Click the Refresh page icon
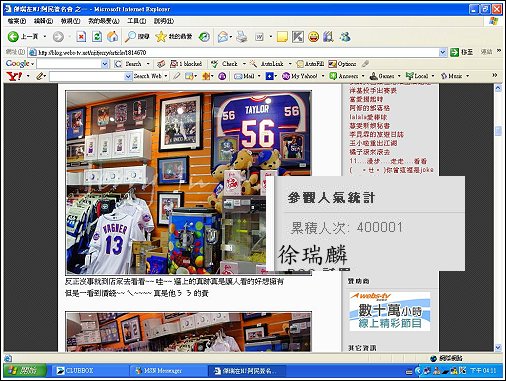Screen dimensions: 506x381 (97, 37)
